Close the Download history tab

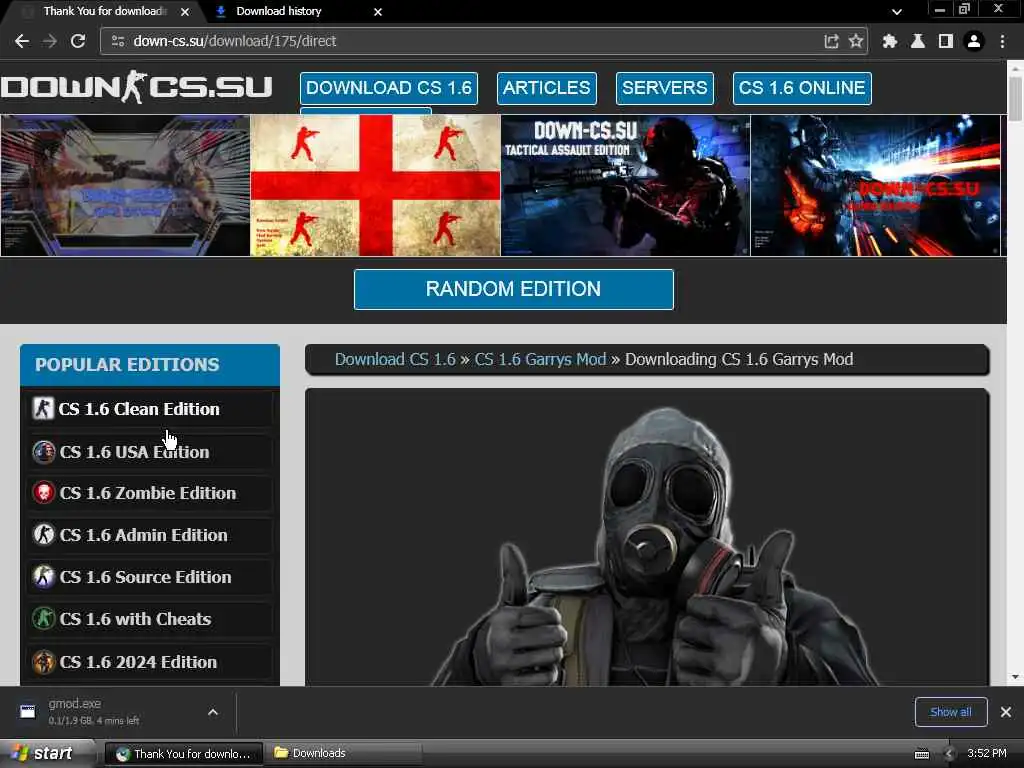[x=377, y=12]
